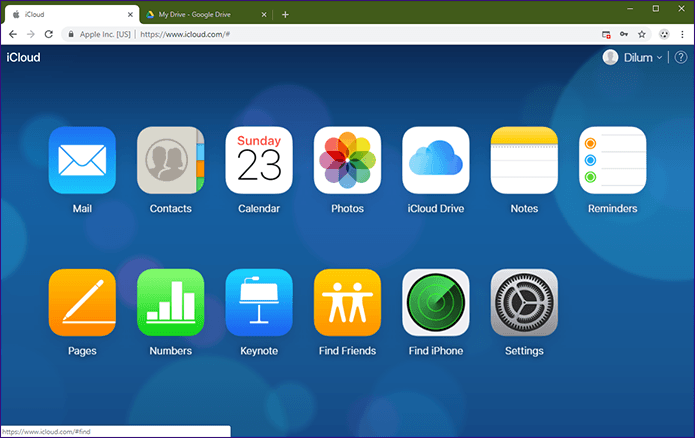Open the Contacts app icon
695x438 pixels.
(171, 160)
